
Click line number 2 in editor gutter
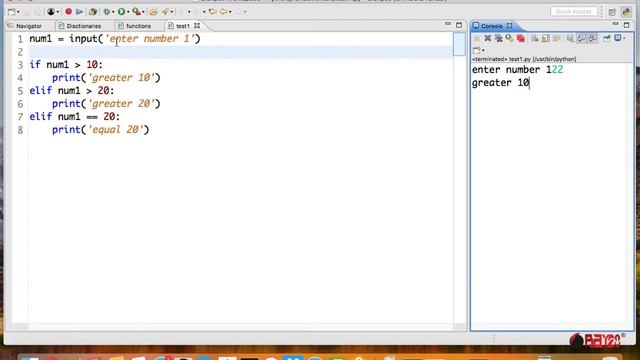click(20, 52)
